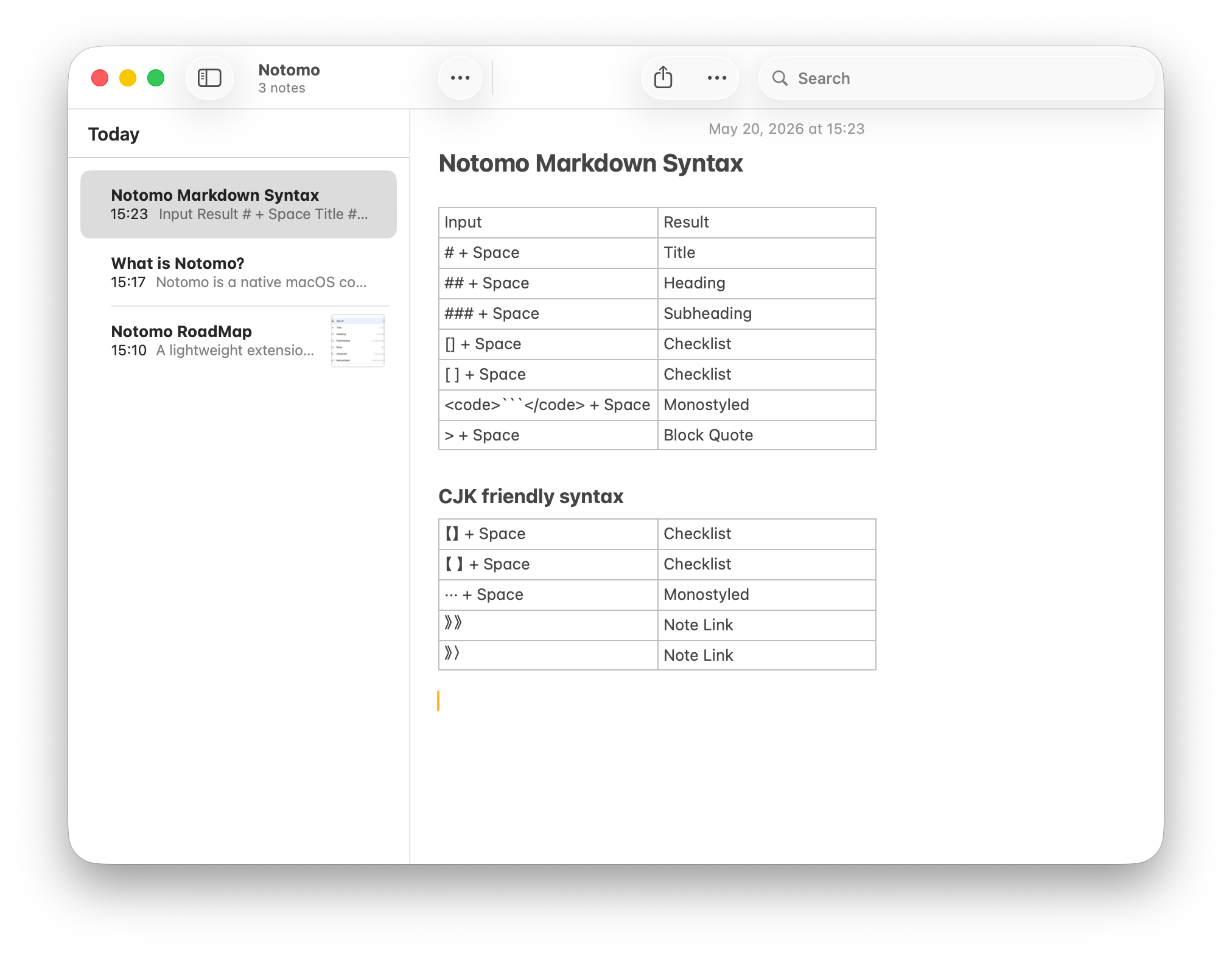Click the share note icon

pyautogui.click(x=663, y=78)
